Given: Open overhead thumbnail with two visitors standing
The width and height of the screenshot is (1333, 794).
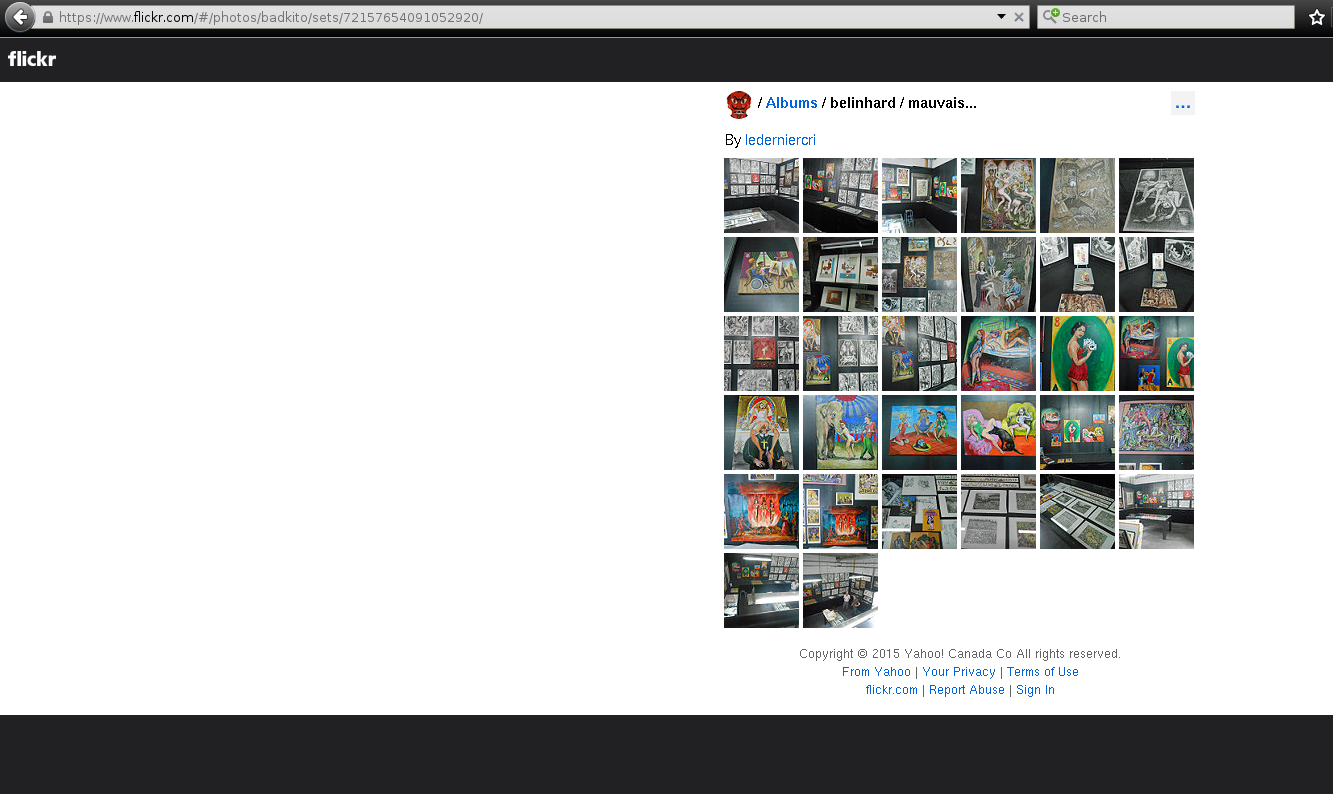Looking at the screenshot, I should tap(840, 590).
